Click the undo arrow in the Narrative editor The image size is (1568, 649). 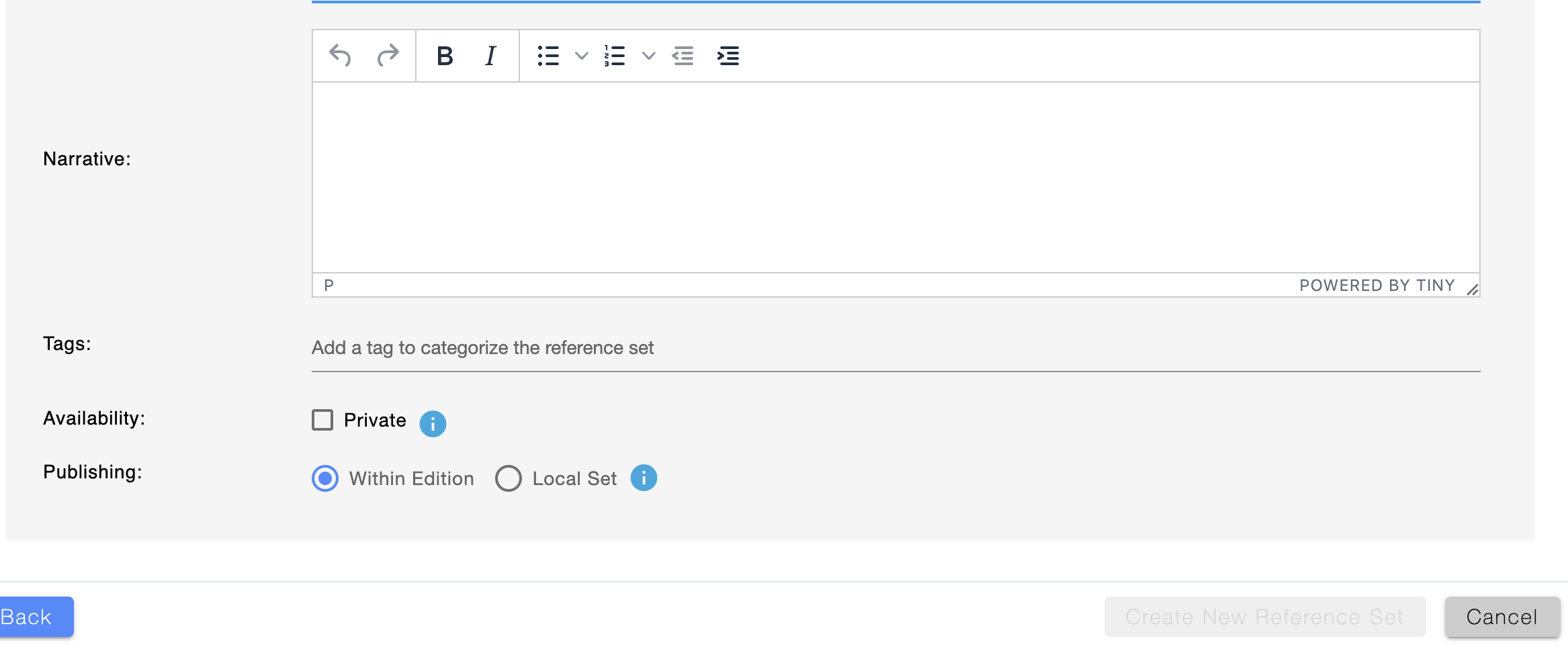[341, 56]
